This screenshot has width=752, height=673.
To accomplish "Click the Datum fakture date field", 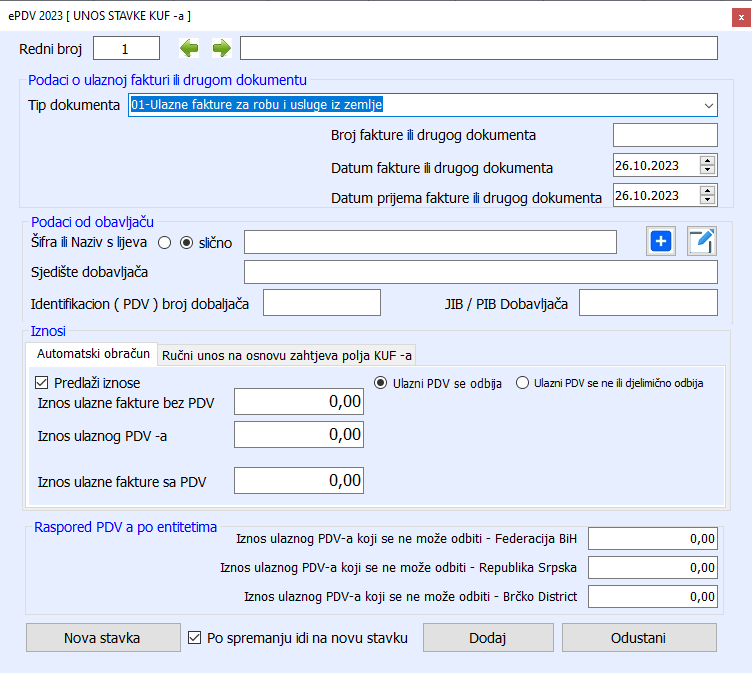I will click(656, 165).
